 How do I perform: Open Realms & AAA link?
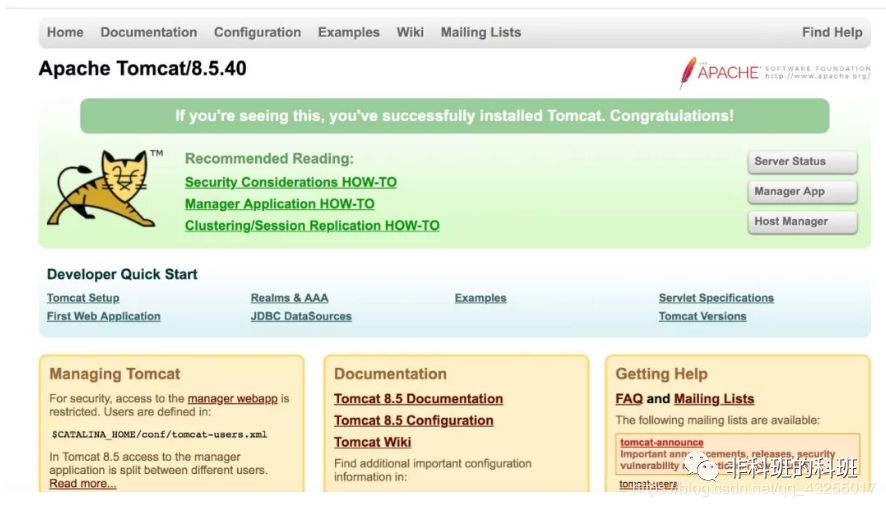[x=289, y=298]
